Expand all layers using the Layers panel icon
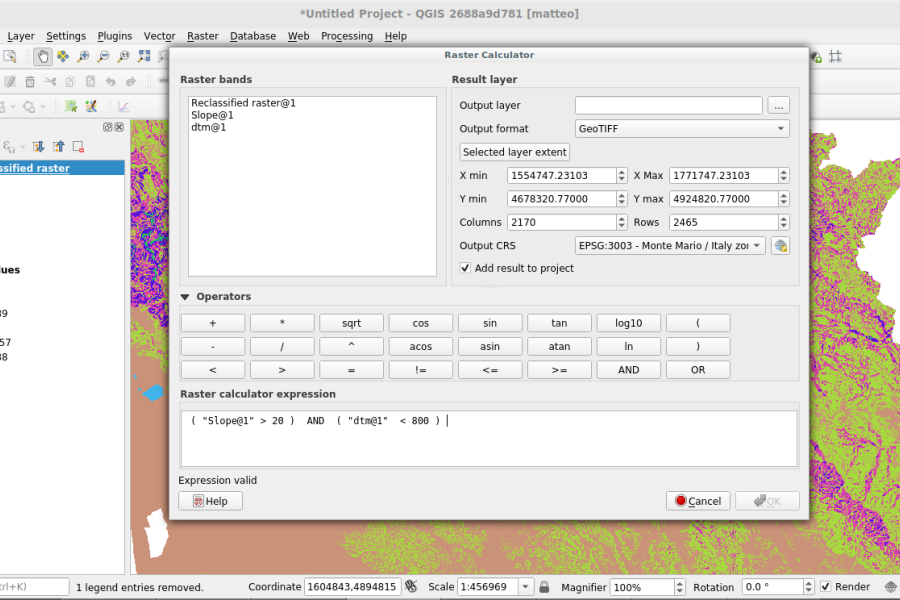 point(39,147)
